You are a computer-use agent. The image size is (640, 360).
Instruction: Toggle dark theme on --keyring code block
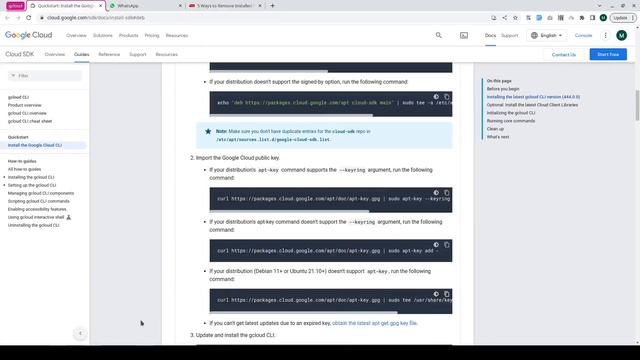(436, 193)
